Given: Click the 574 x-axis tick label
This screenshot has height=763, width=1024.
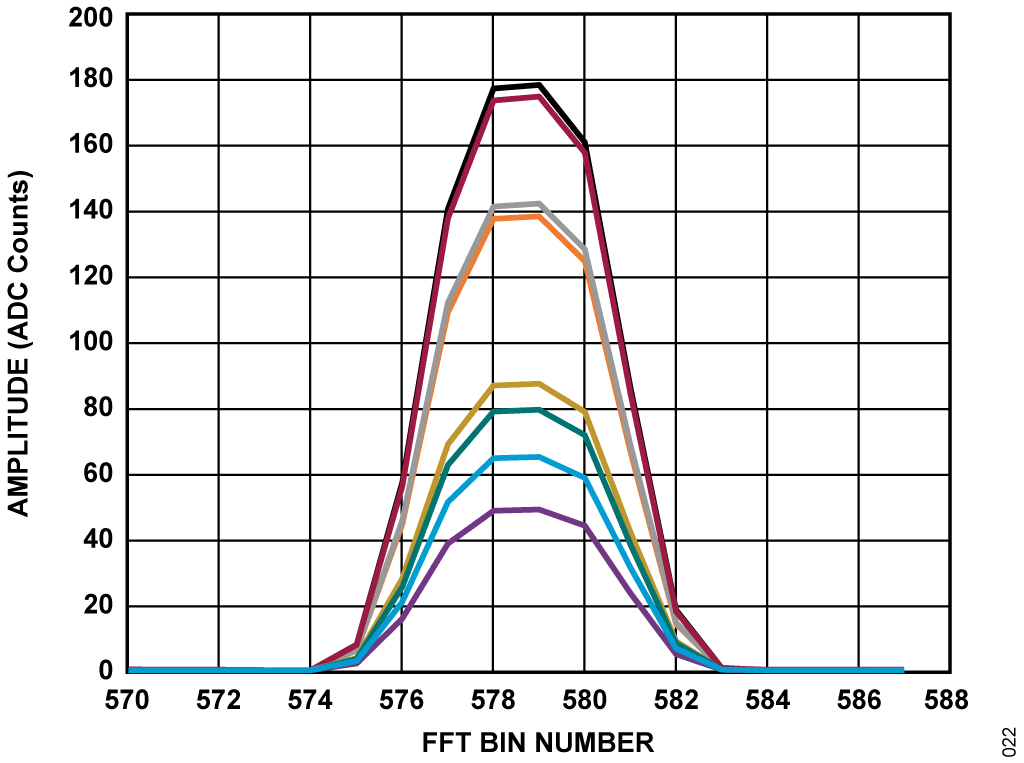Looking at the screenshot, I should pyautogui.click(x=310, y=700).
